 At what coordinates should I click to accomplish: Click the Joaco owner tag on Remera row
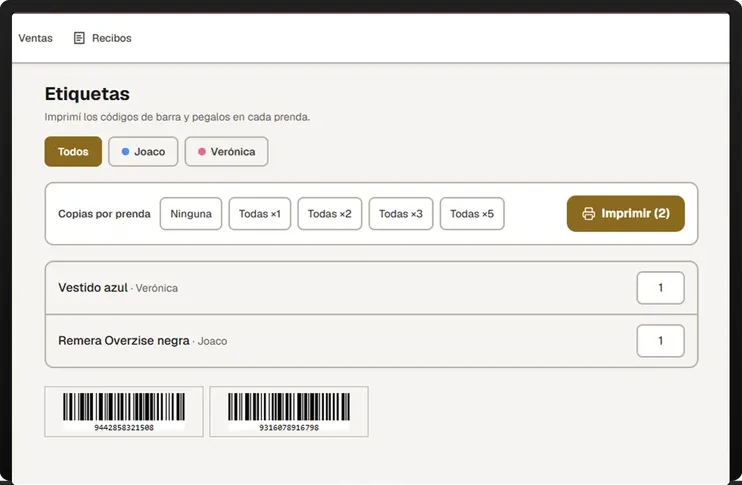click(x=212, y=341)
